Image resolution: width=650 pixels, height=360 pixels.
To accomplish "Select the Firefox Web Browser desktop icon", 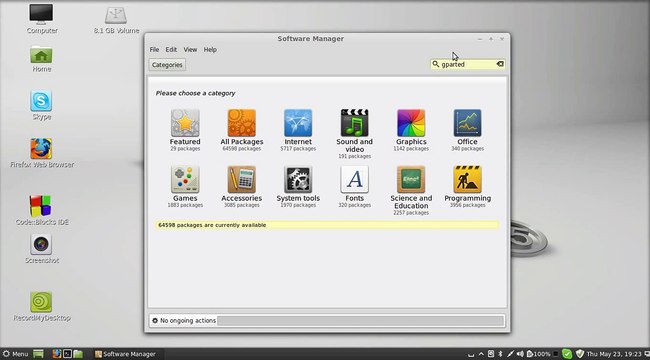I will (41, 153).
